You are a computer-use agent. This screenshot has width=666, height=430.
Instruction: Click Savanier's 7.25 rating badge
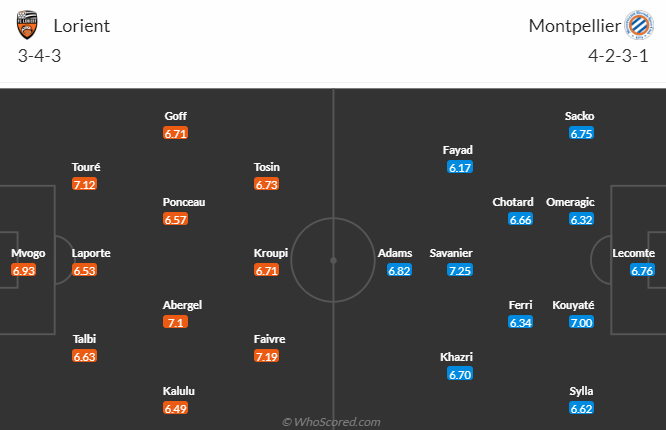460,270
